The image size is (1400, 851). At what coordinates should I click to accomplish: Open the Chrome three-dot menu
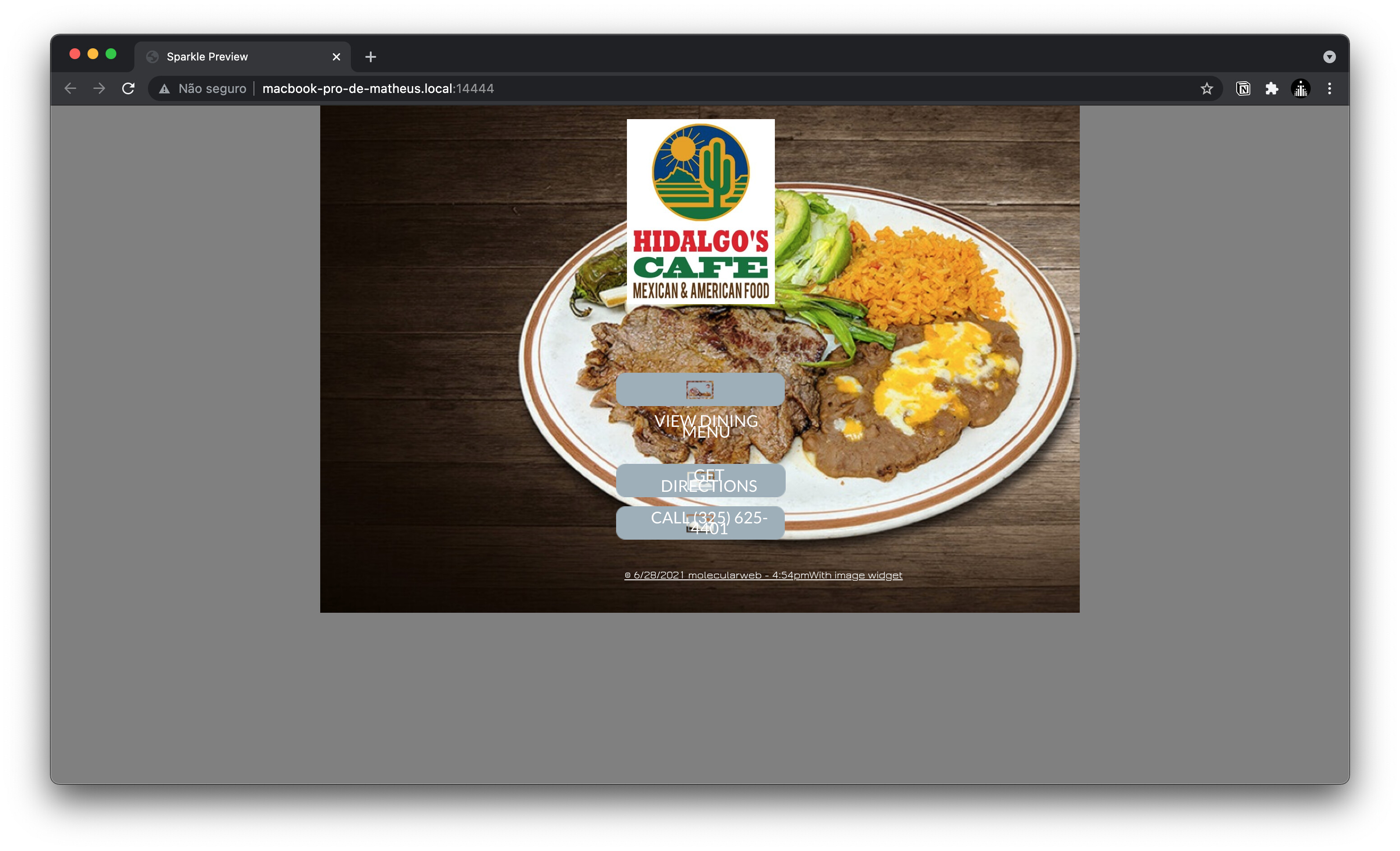[1330, 89]
